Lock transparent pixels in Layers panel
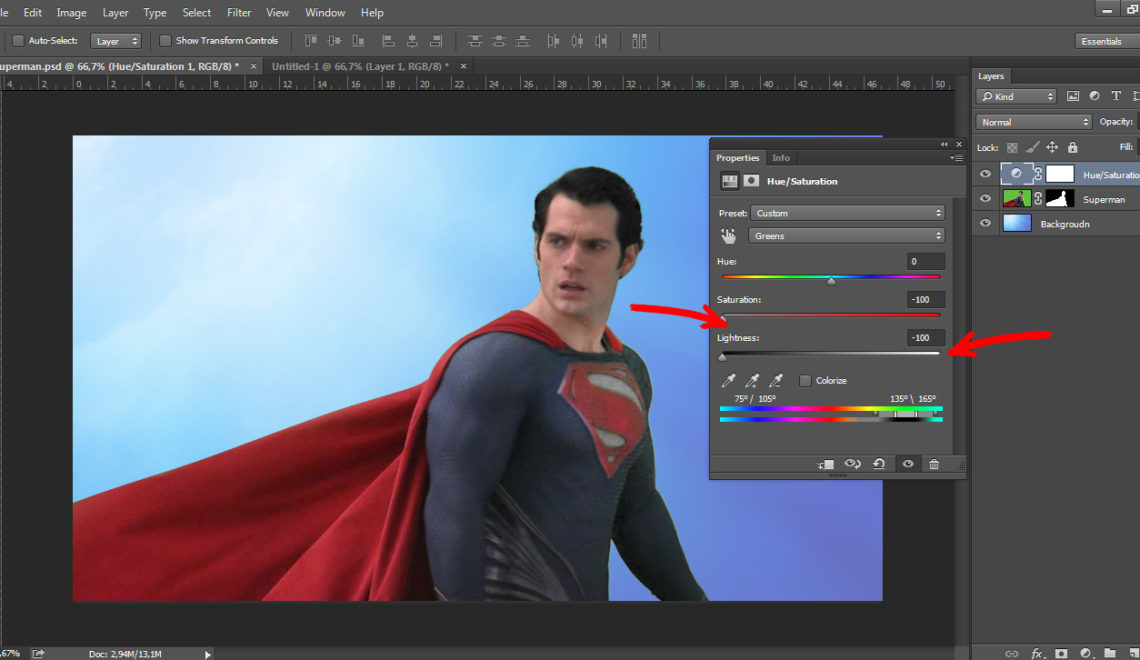This screenshot has width=1140, height=660. pyautogui.click(x=1012, y=148)
